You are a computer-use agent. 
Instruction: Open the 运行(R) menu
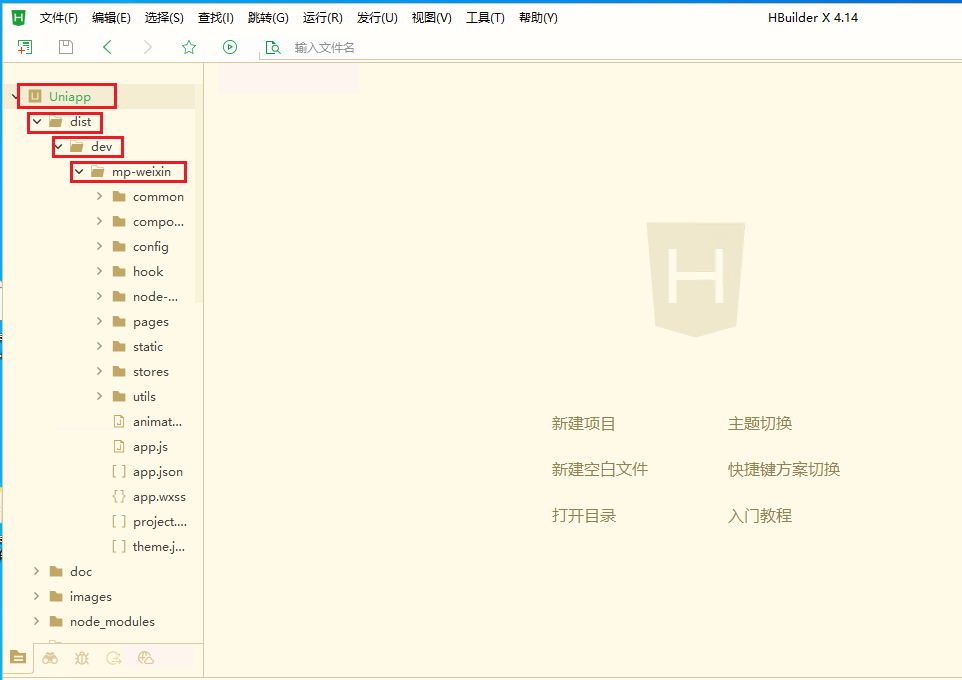(322, 18)
